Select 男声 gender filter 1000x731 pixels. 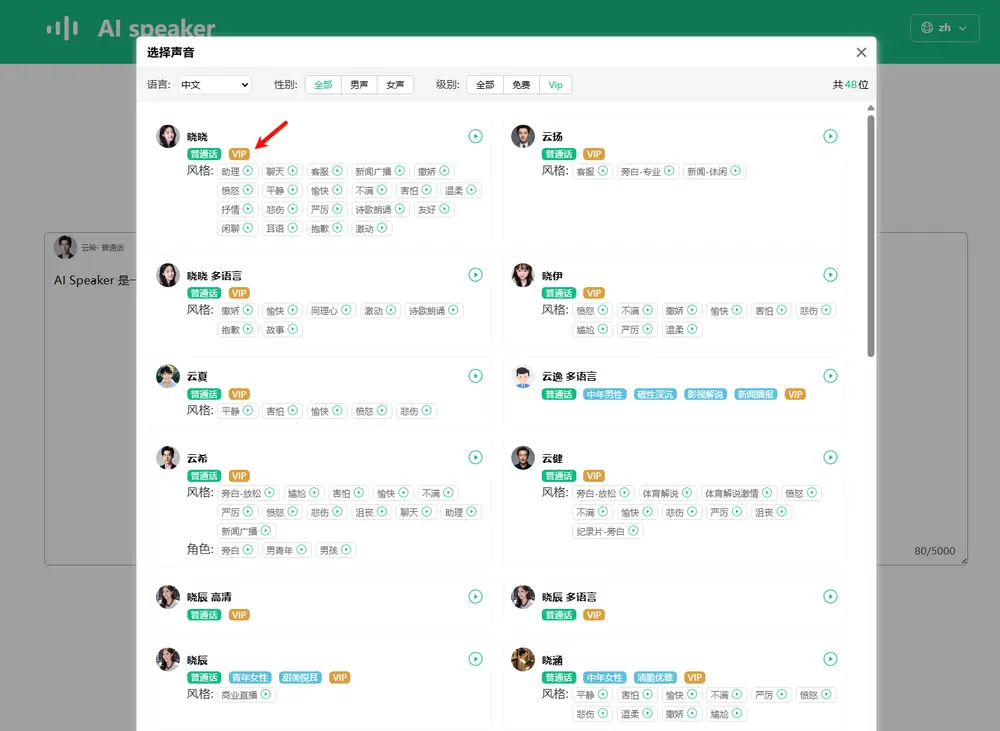[359, 85]
